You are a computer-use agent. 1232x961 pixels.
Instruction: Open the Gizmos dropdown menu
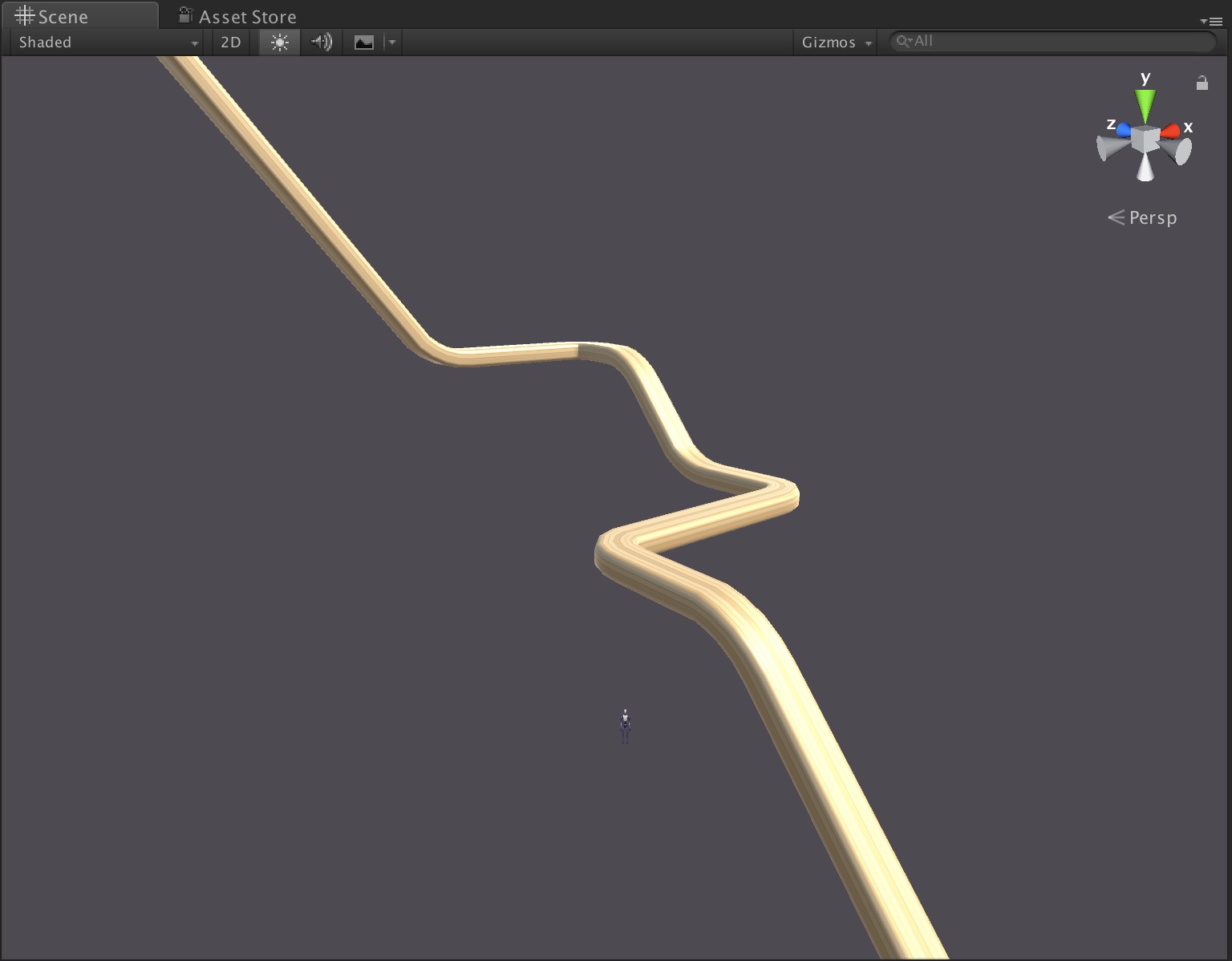point(837,43)
